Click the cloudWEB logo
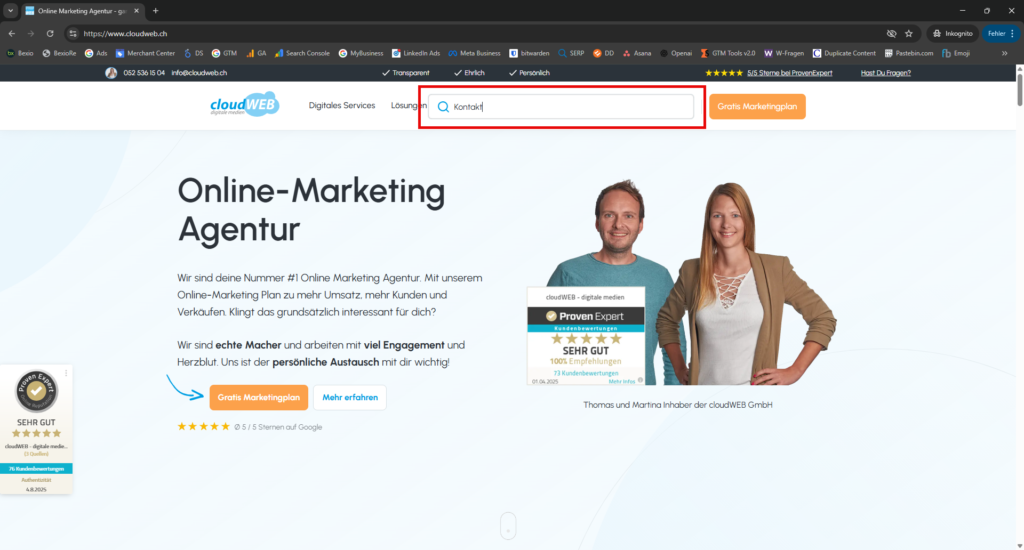This screenshot has height=550, width=1024. [x=244, y=105]
